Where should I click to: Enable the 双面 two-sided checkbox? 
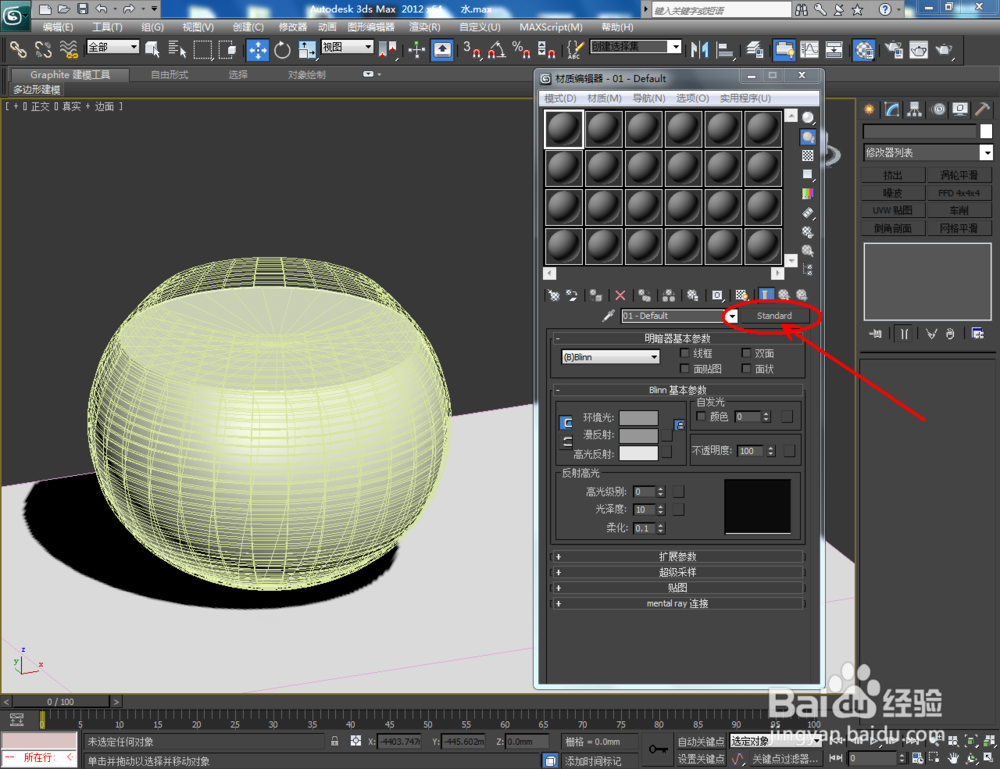tap(746, 353)
